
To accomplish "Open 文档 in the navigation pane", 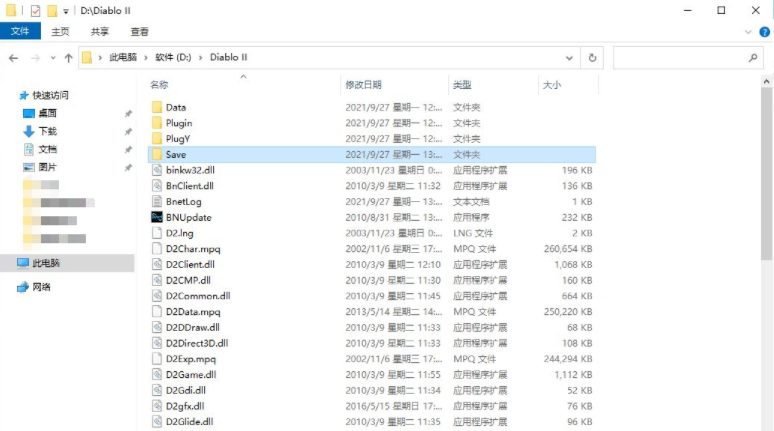I will pyautogui.click(x=47, y=149).
